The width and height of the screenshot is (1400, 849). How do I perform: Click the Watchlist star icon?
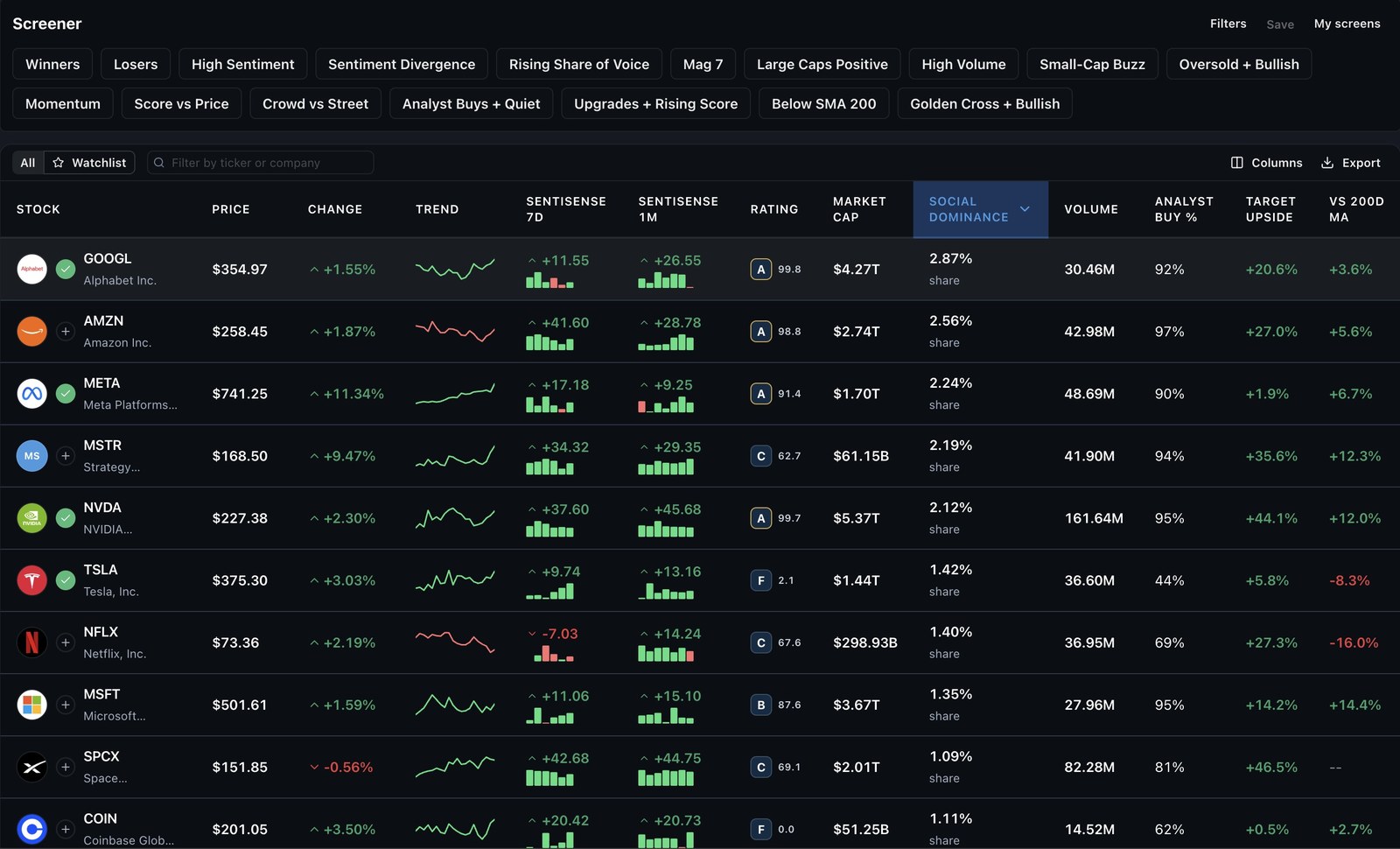pyautogui.click(x=59, y=163)
